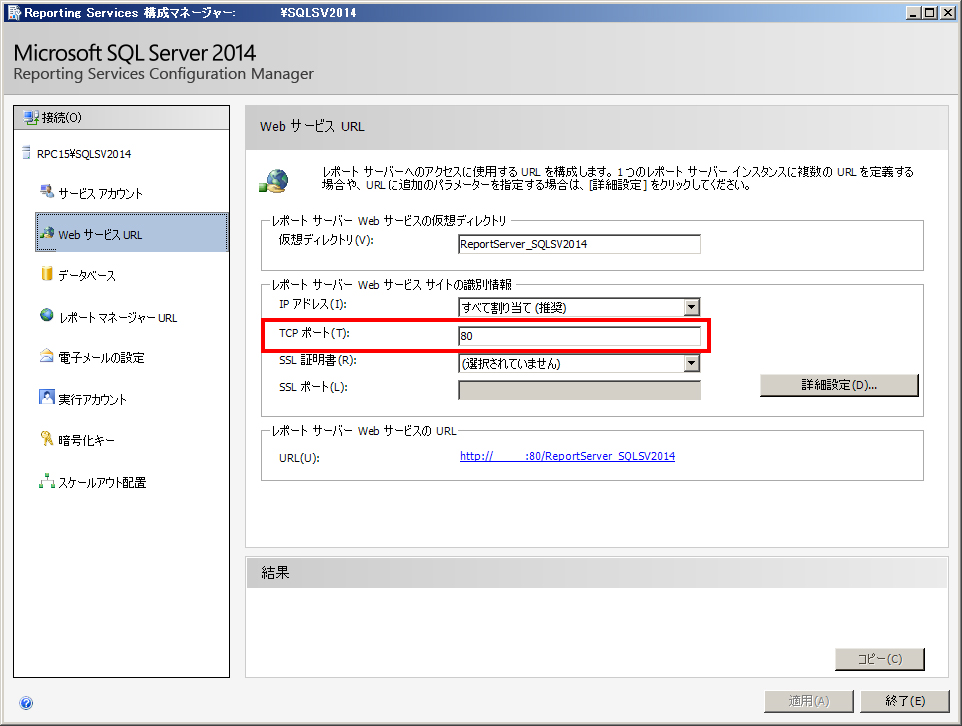Click the server icon beside RPC15¥SQLSV2014
962x726 pixels.
(26, 152)
